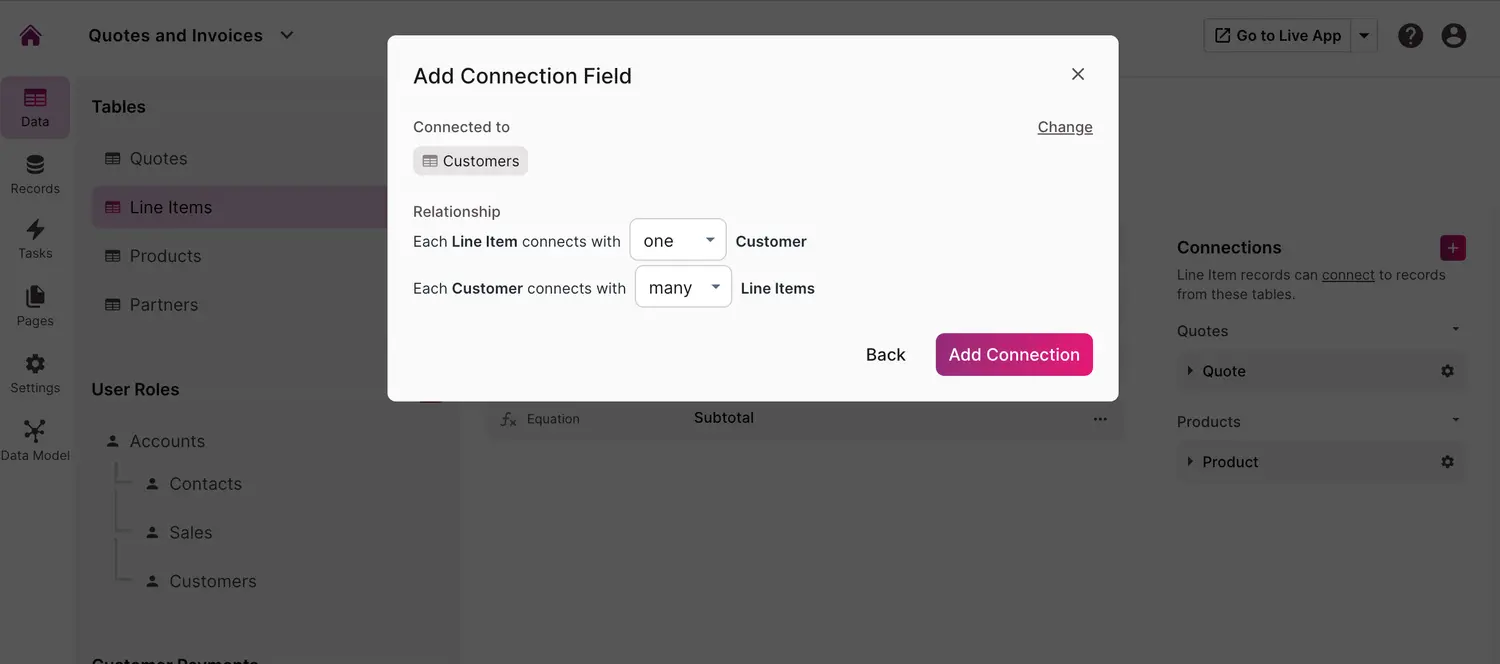1500x664 pixels.
Task: Expand the Quotes and Invoices app menu
Action: click(287, 36)
